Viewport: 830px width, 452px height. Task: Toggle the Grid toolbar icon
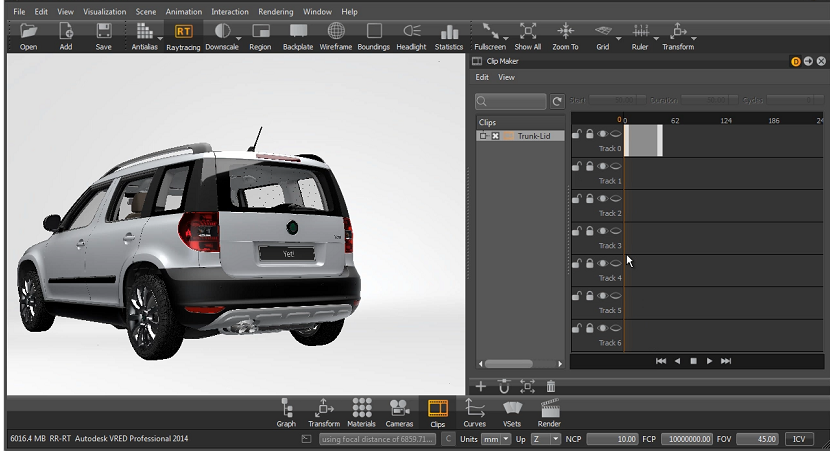[603, 31]
